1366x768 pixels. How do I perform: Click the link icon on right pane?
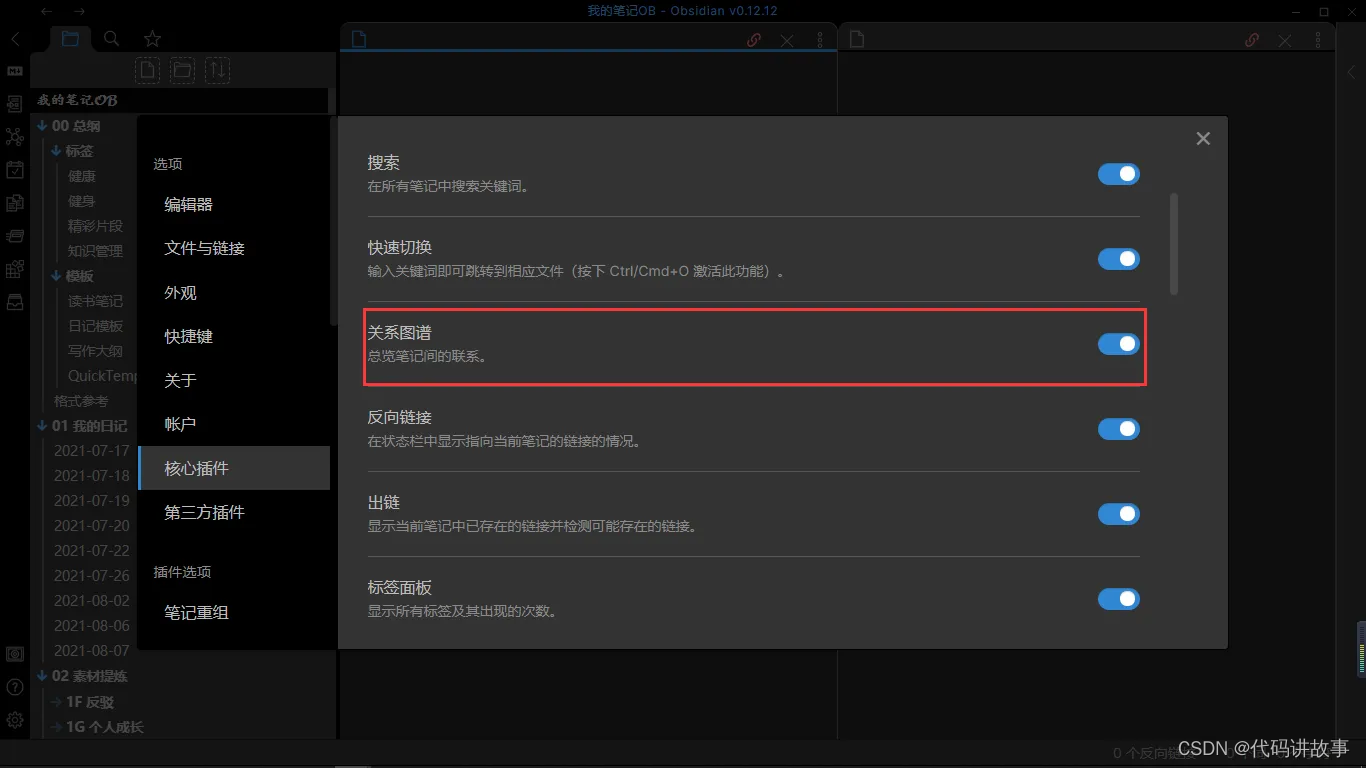click(1252, 40)
